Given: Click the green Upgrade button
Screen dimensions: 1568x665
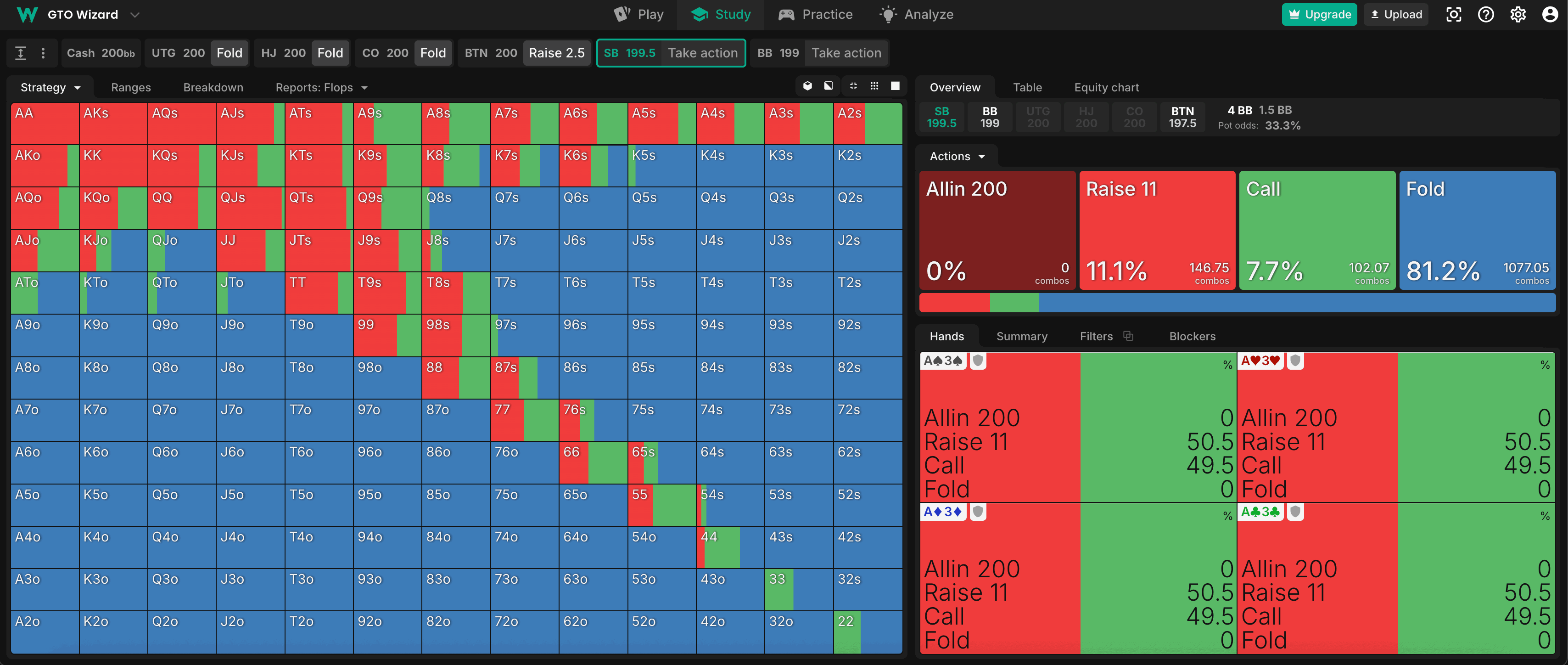Looking at the screenshot, I should pos(1319,15).
